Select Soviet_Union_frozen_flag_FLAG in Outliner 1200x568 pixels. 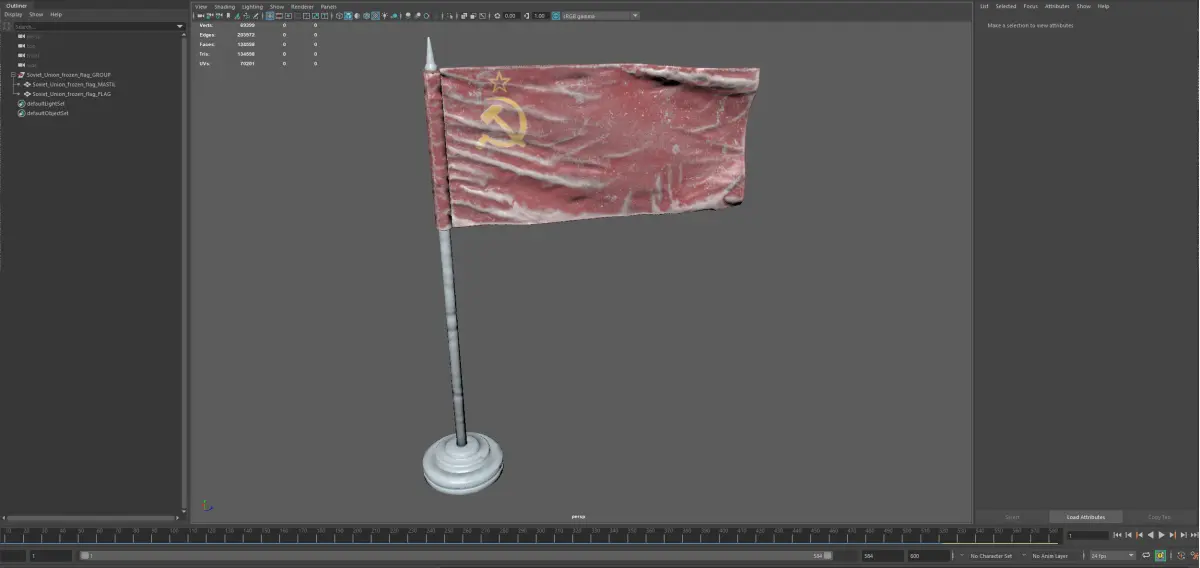[x=71, y=94]
